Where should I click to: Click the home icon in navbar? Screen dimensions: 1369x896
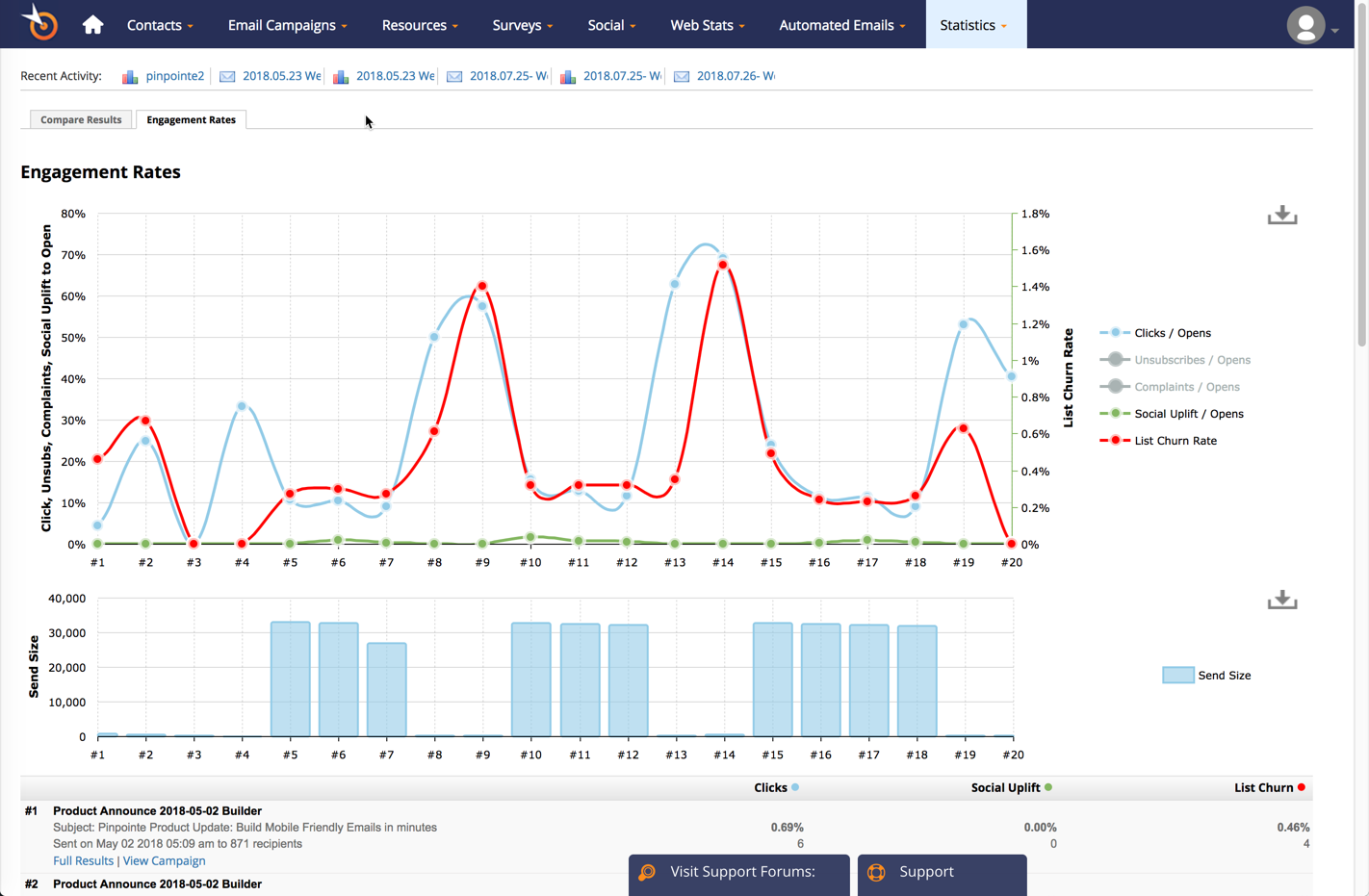pos(92,25)
